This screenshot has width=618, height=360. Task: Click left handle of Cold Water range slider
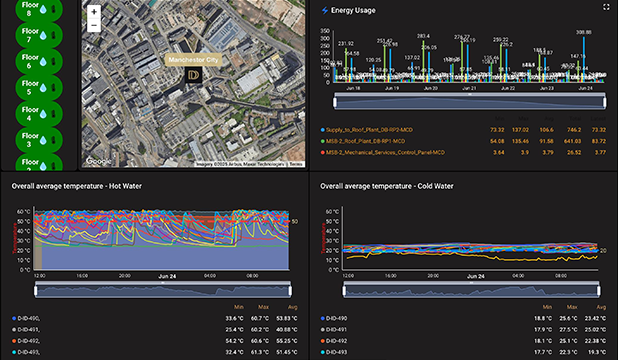click(344, 291)
